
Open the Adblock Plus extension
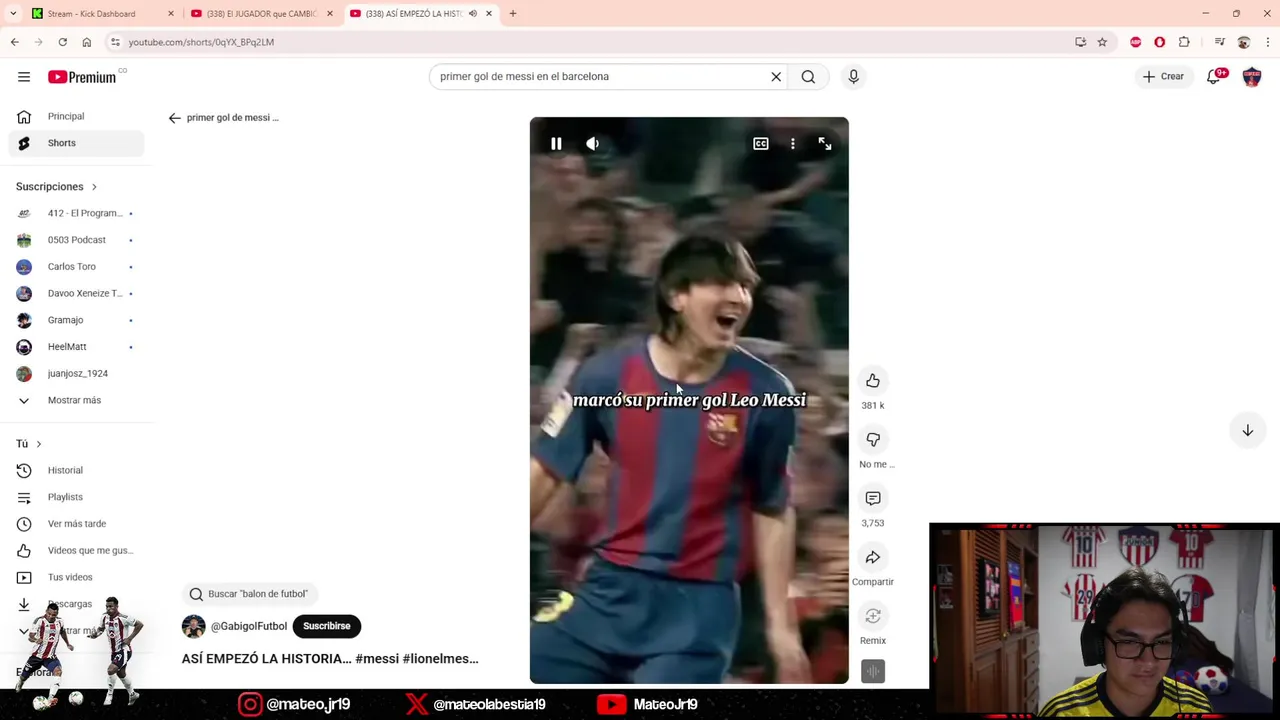[x=1135, y=42]
